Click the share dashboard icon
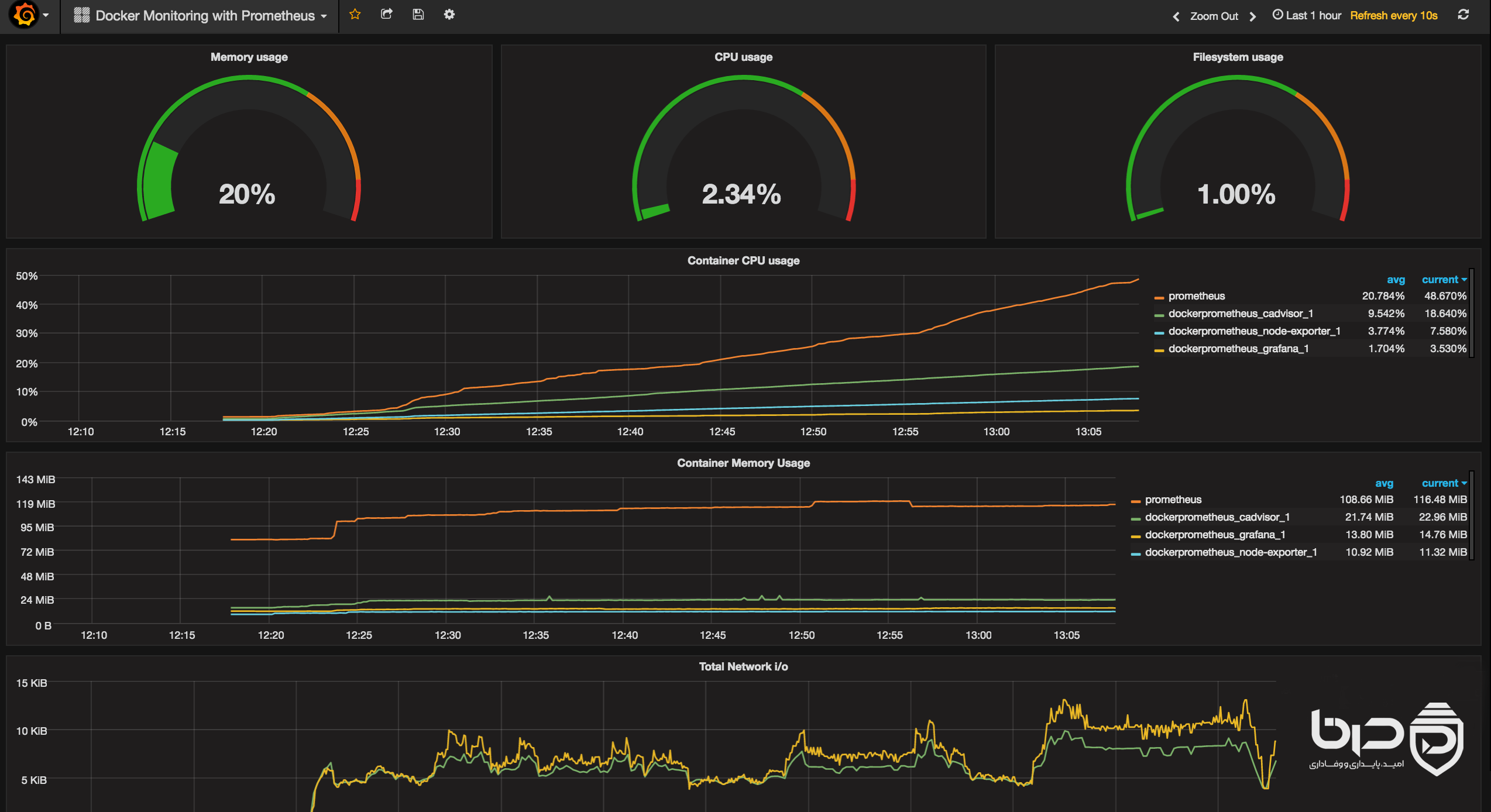 (386, 15)
